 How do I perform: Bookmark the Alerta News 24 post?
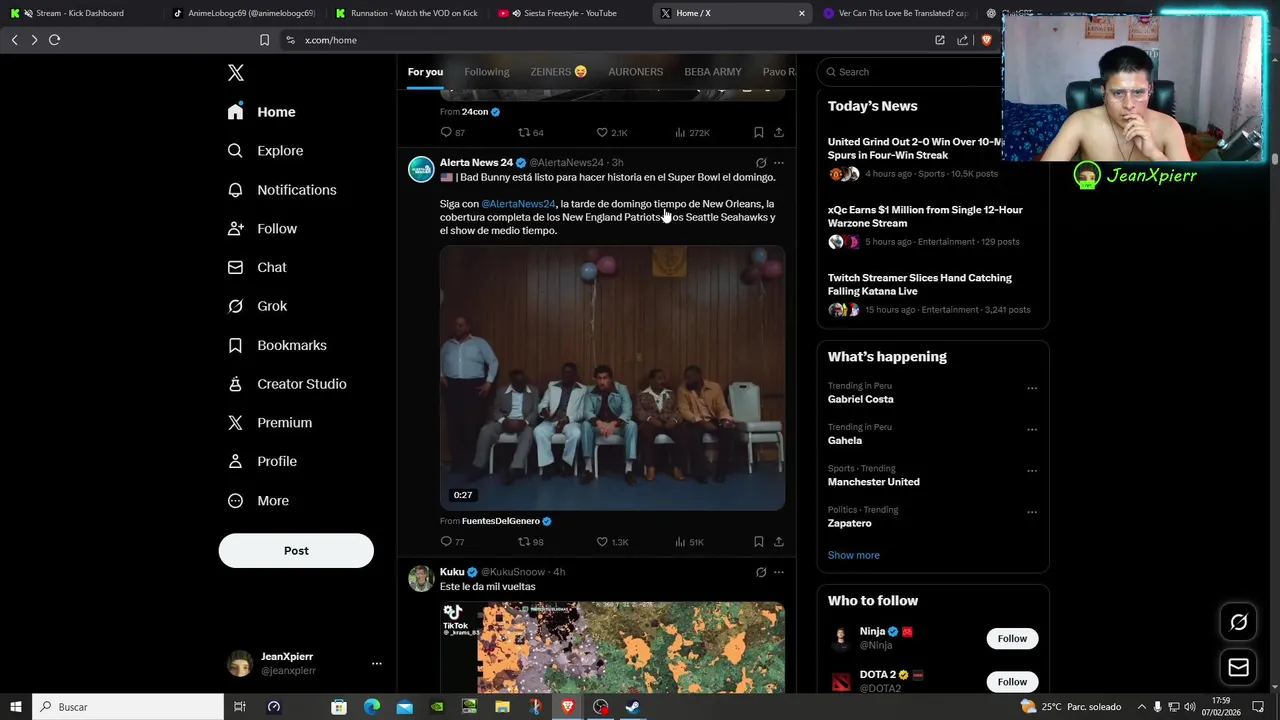tap(759, 542)
